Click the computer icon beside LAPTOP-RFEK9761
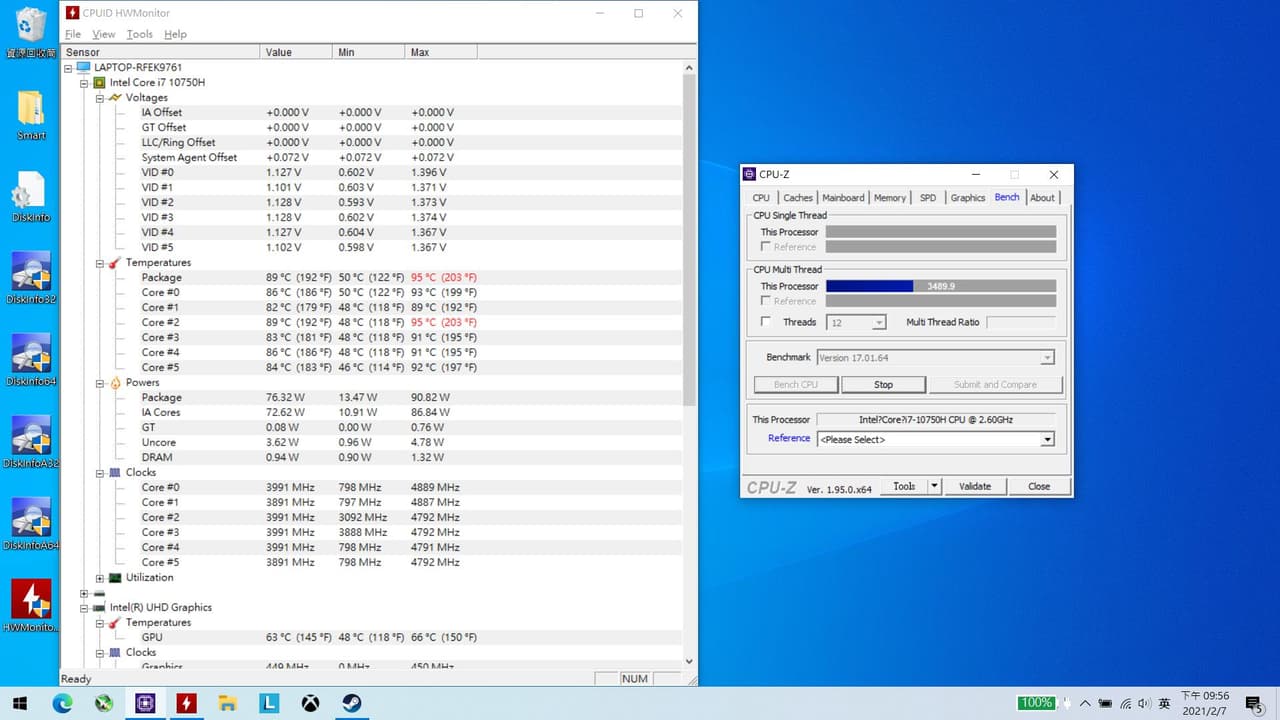 pos(84,68)
